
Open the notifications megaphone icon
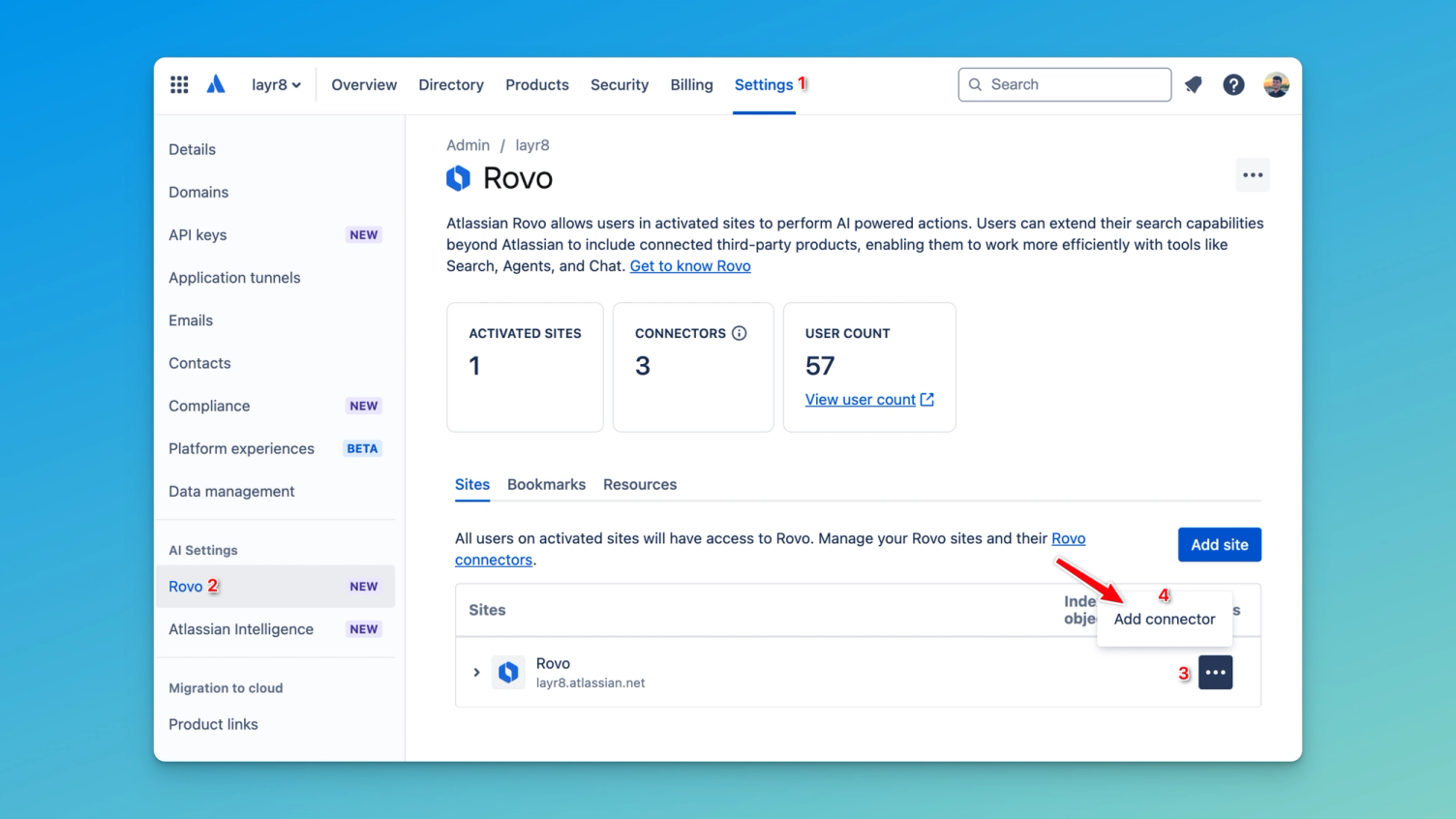[x=1194, y=85]
